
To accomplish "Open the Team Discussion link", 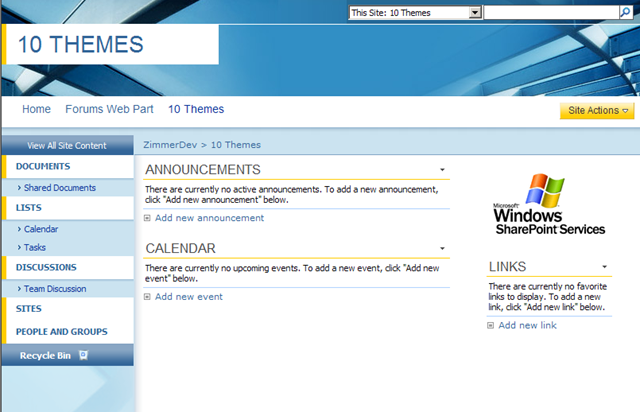I will tap(55, 289).
